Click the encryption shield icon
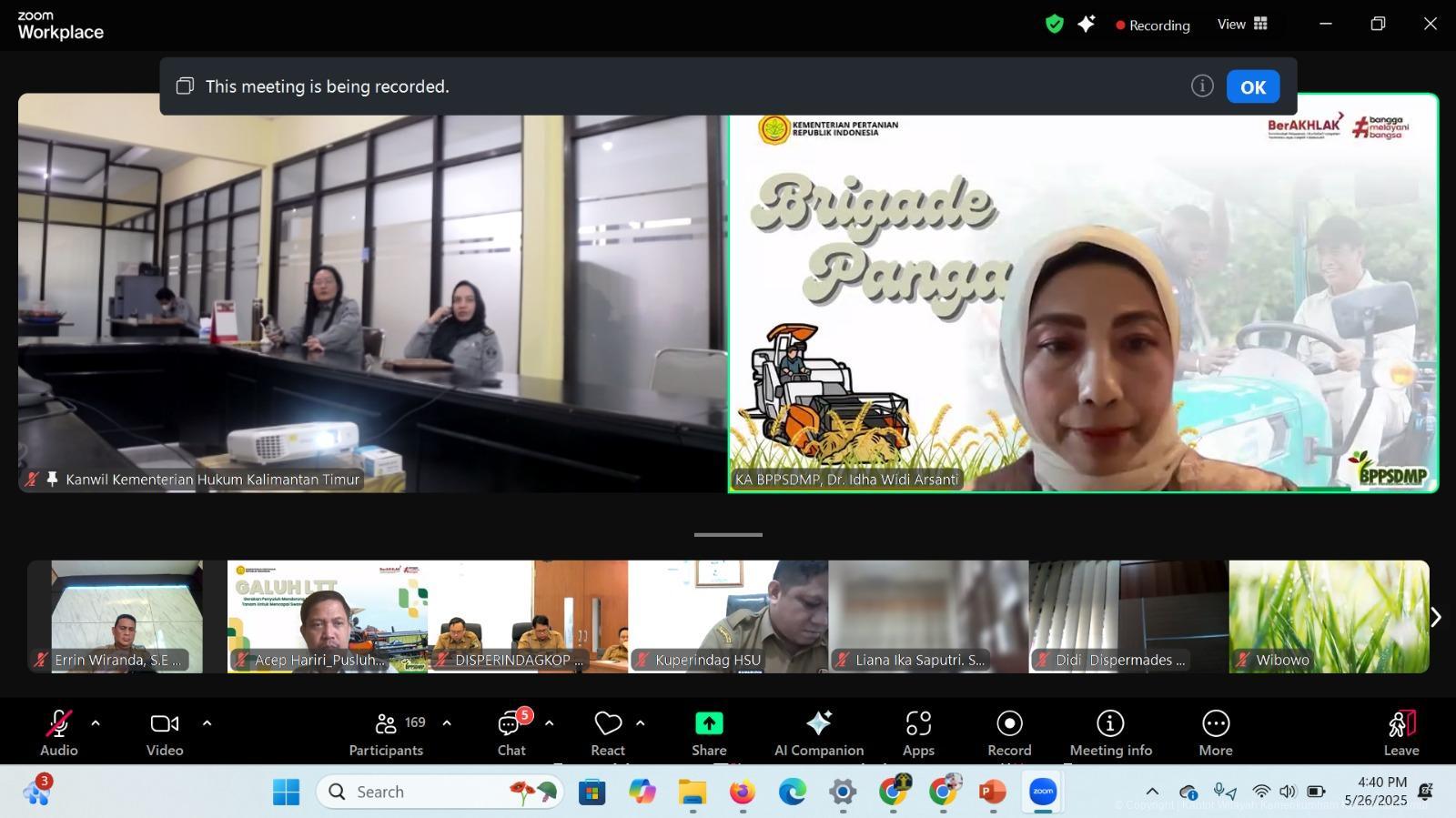This screenshot has height=818, width=1456. (1055, 25)
